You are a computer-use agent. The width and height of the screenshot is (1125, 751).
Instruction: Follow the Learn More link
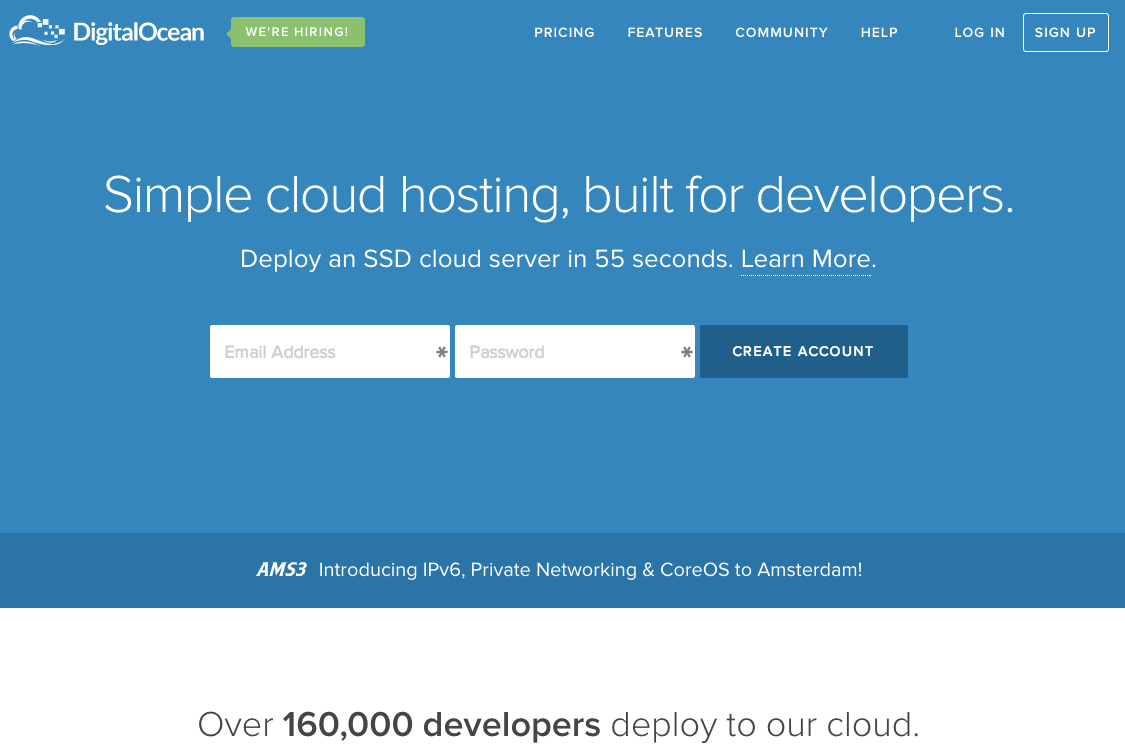tap(805, 259)
